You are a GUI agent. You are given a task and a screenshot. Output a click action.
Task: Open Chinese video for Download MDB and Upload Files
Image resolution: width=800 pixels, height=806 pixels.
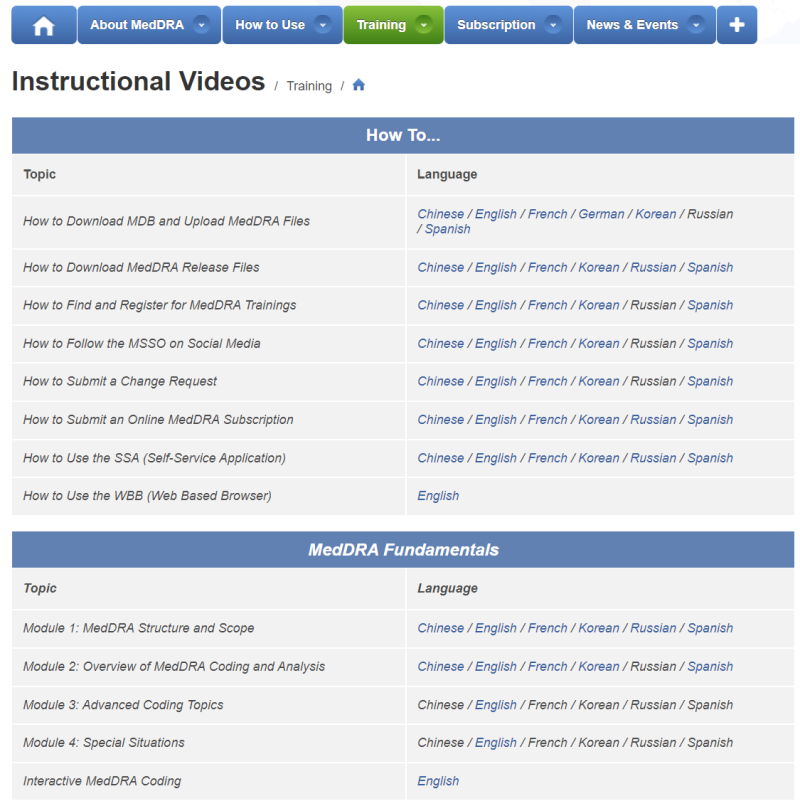pos(441,214)
